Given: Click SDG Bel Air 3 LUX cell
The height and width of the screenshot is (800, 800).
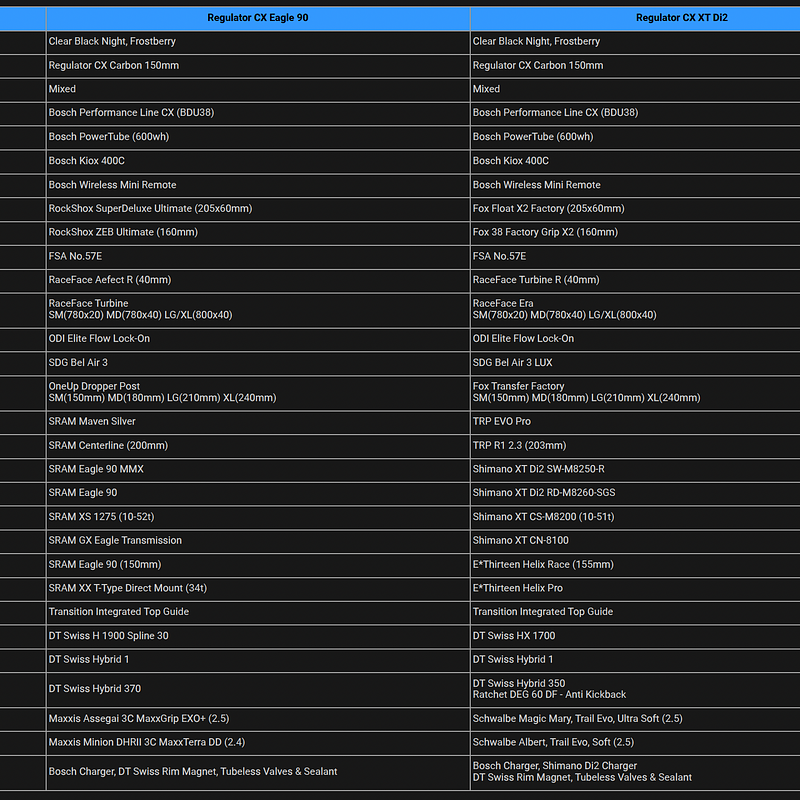Looking at the screenshot, I should pos(635,363).
